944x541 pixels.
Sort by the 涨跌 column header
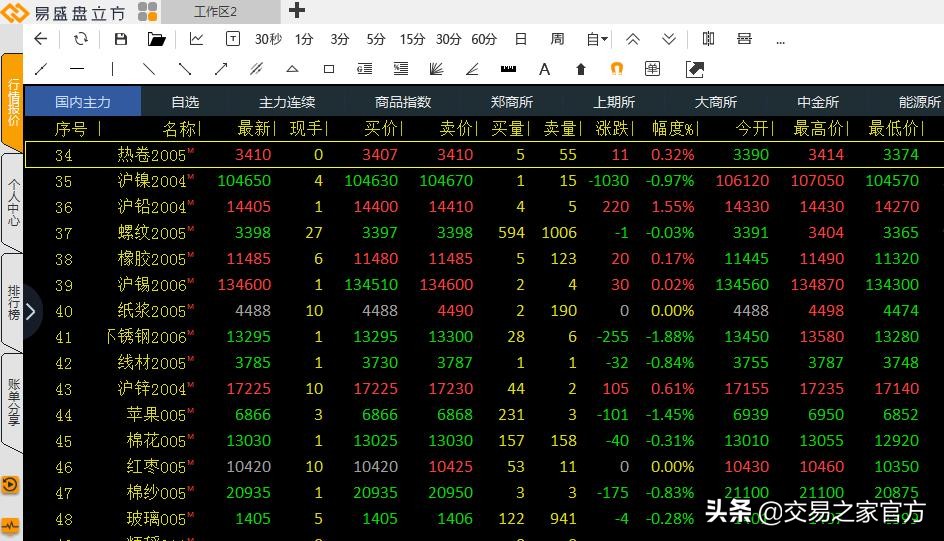coord(612,128)
